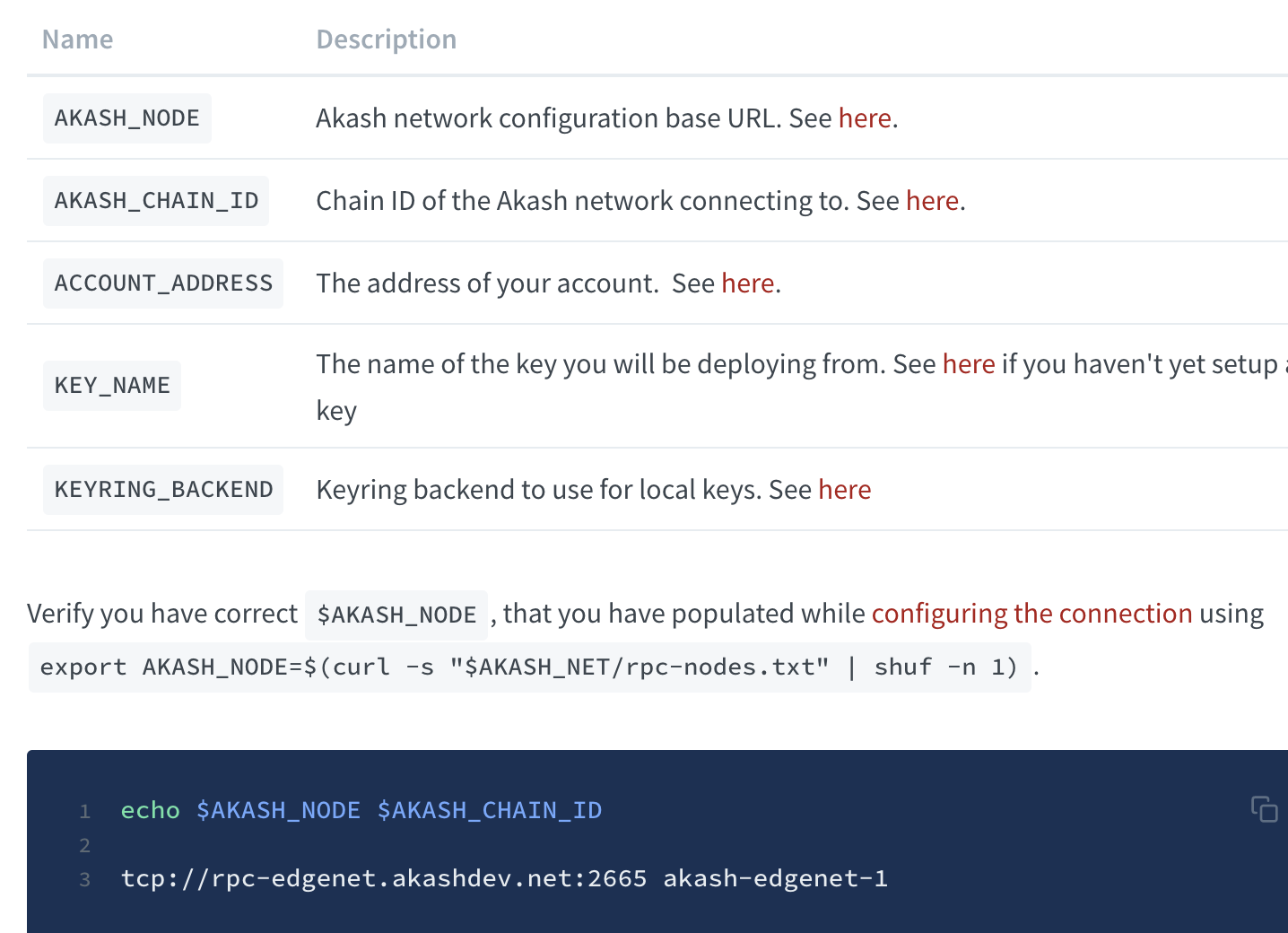Click the KEY_NAME name in the table
The height and width of the screenshot is (933, 1288).
pyautogui.click(x=112, y=386)
